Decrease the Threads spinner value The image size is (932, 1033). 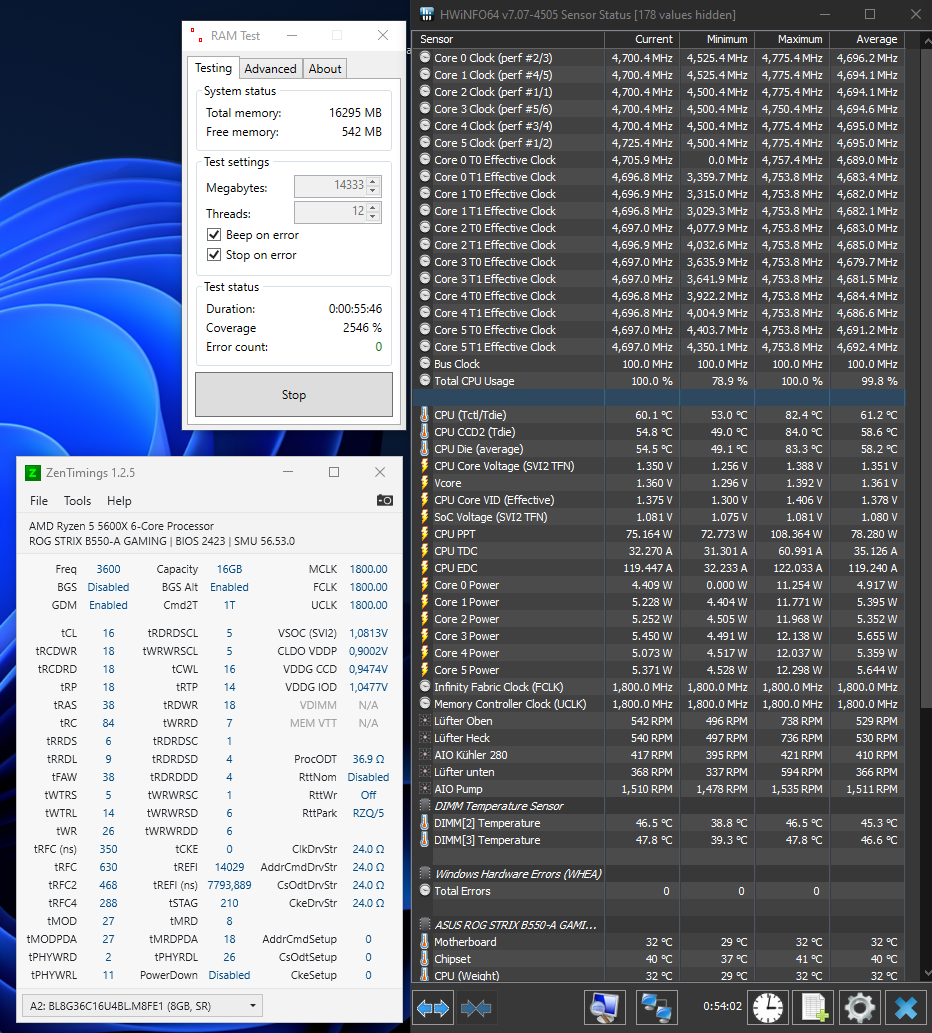tap(373, 217)
